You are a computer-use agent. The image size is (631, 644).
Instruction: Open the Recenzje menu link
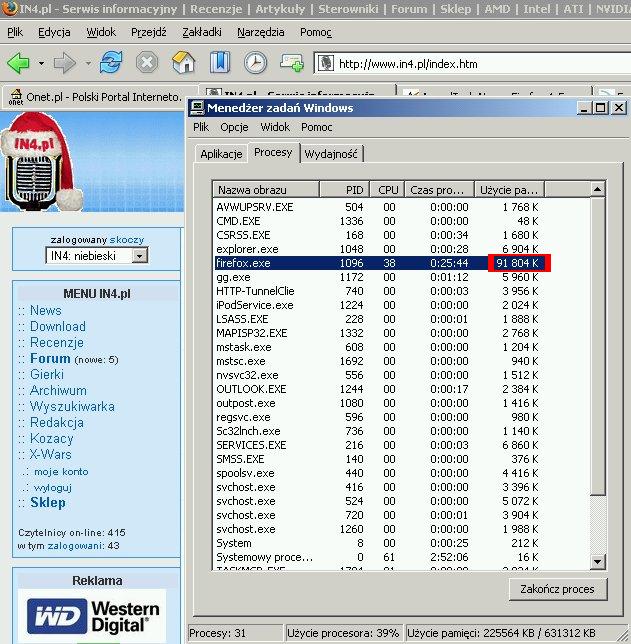click(x=57, y=343)
